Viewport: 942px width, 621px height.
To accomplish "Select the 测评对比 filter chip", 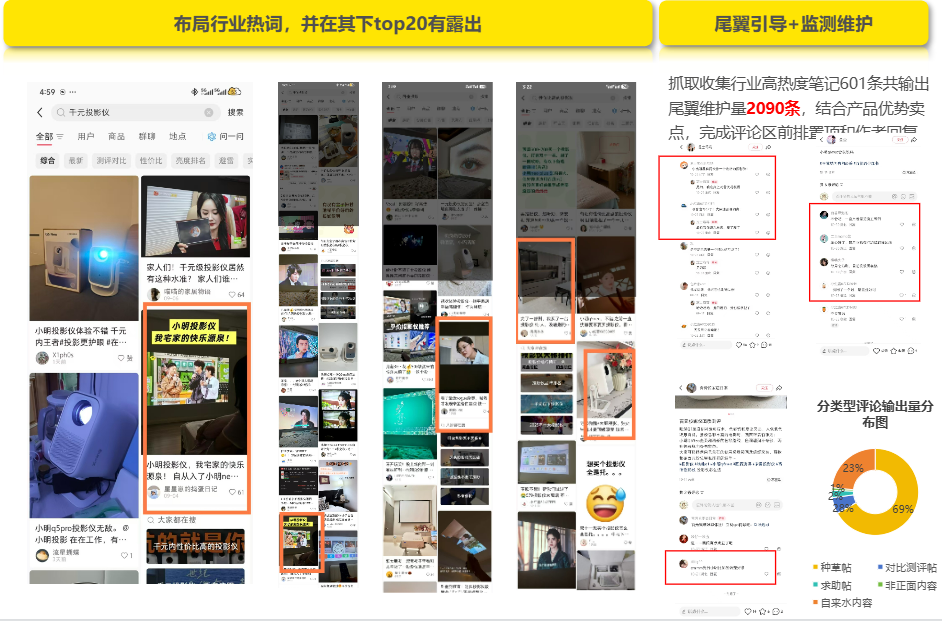I will (x=112, y=160).
